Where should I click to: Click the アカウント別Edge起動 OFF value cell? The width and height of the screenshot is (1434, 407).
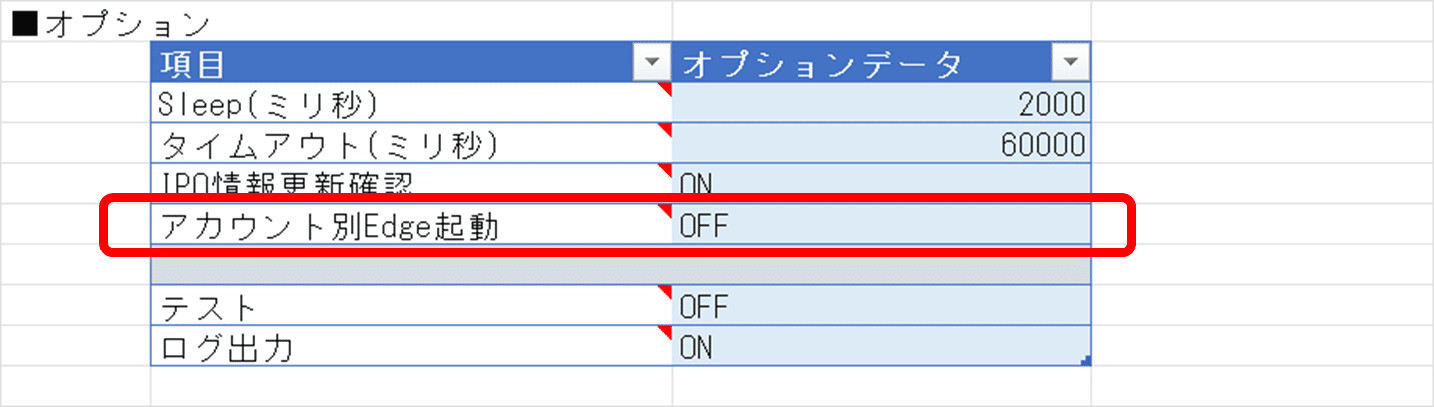pyautogui.click(x=880, y=226)
